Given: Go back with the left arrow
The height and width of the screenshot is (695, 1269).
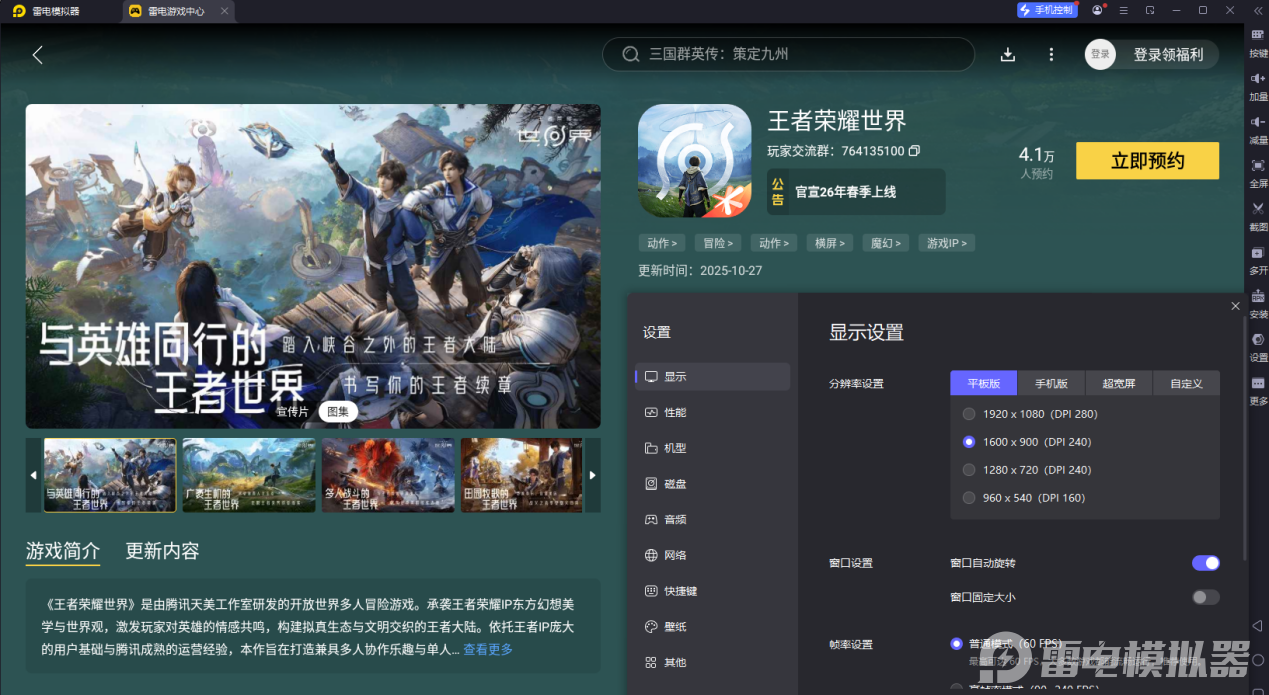Looking at the screenshot, I should [x=38, y=55].
